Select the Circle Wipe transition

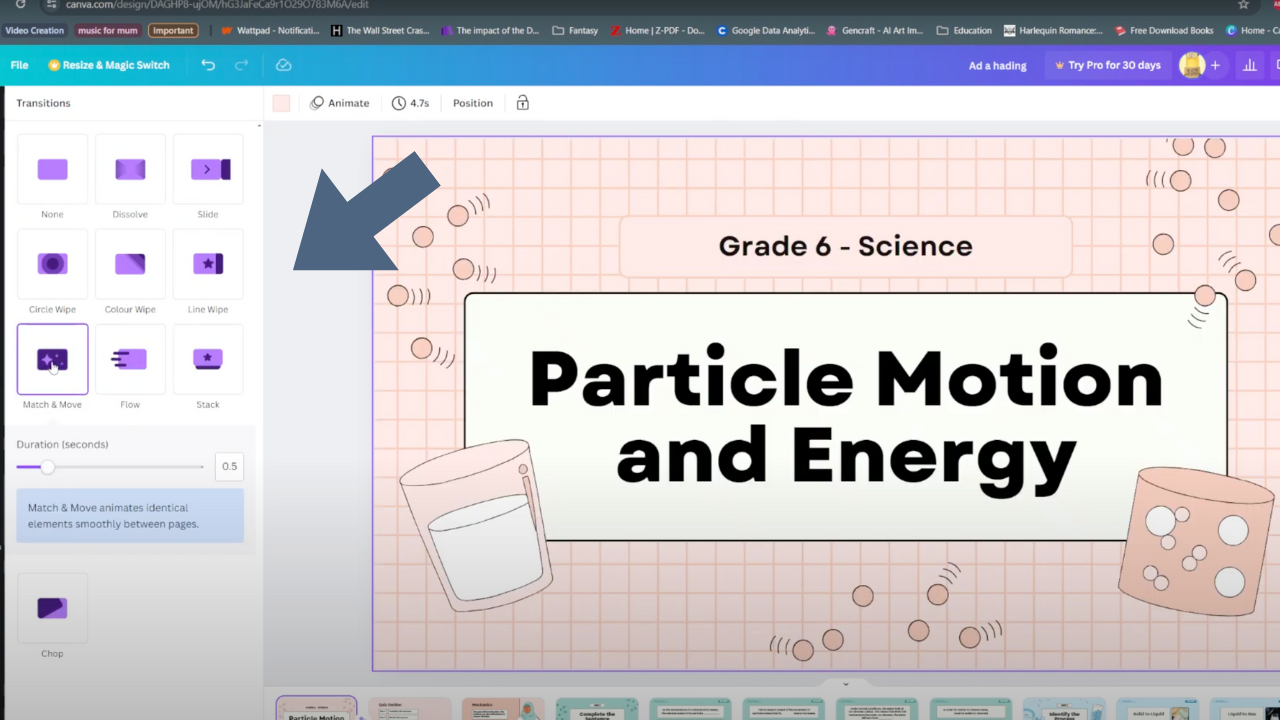click(x=52, y=264)
